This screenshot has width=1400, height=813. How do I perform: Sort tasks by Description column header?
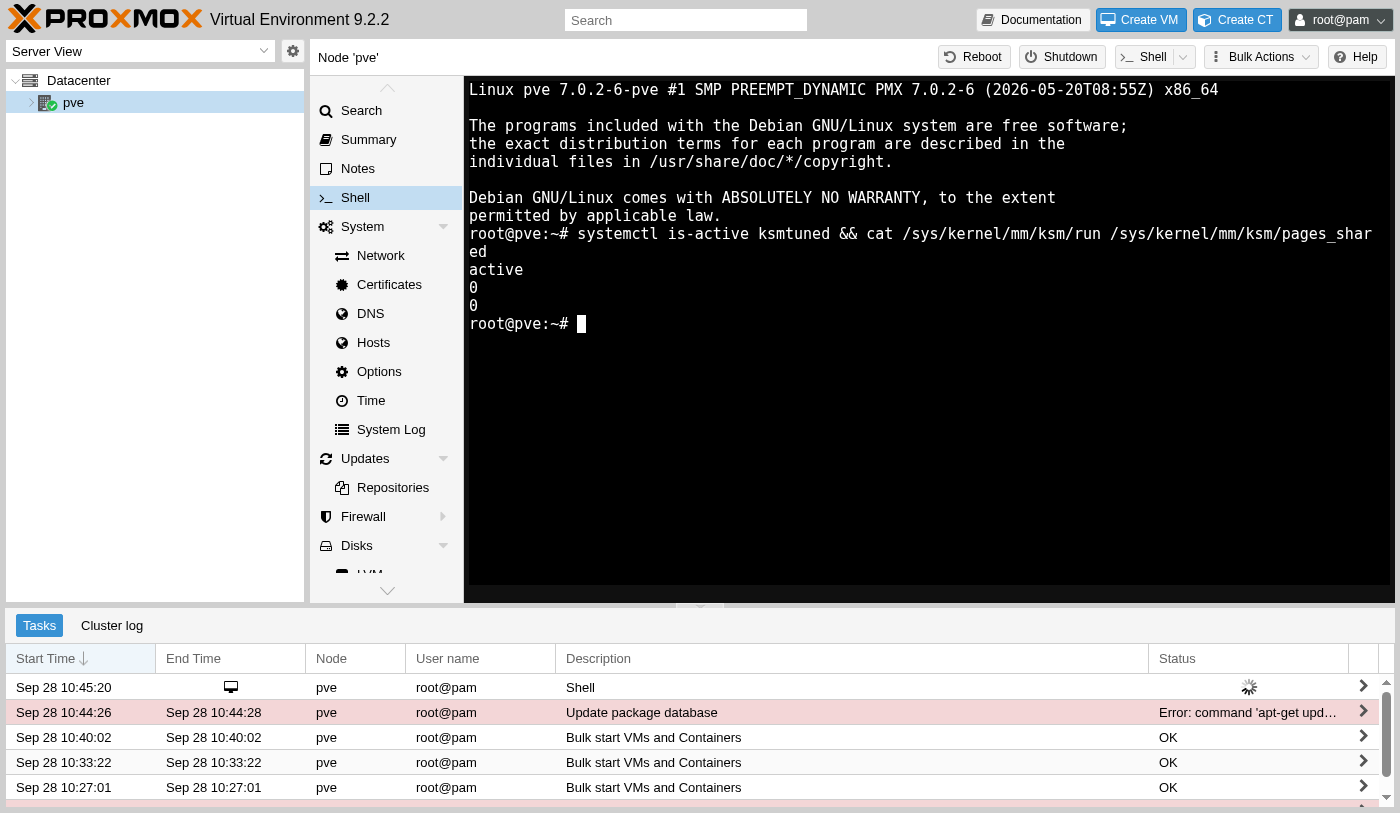coord(852,659)
